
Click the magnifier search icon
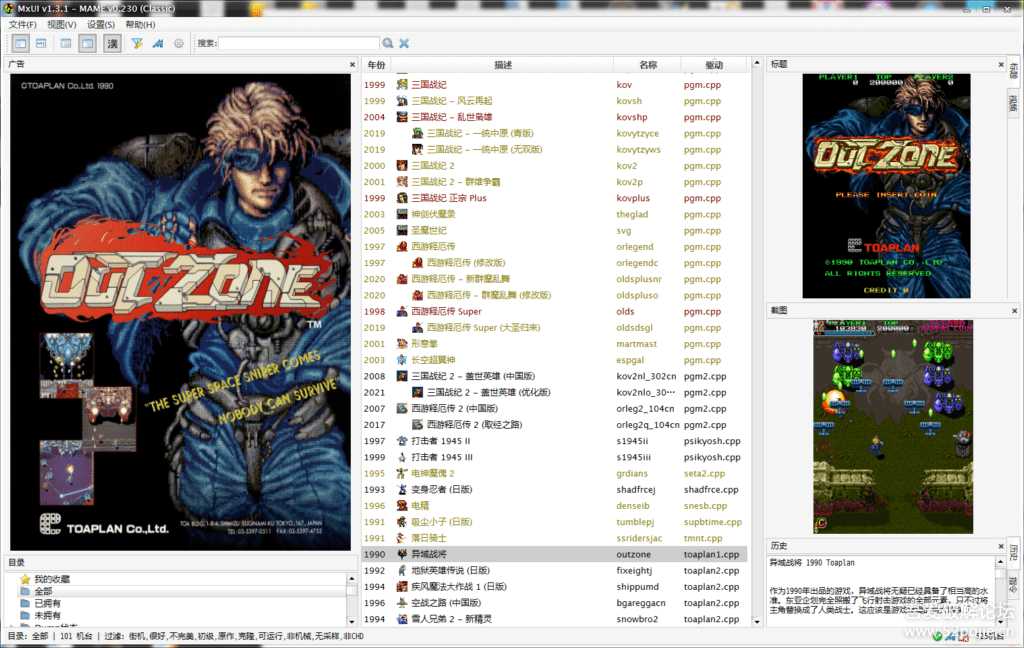coord(388,43)
